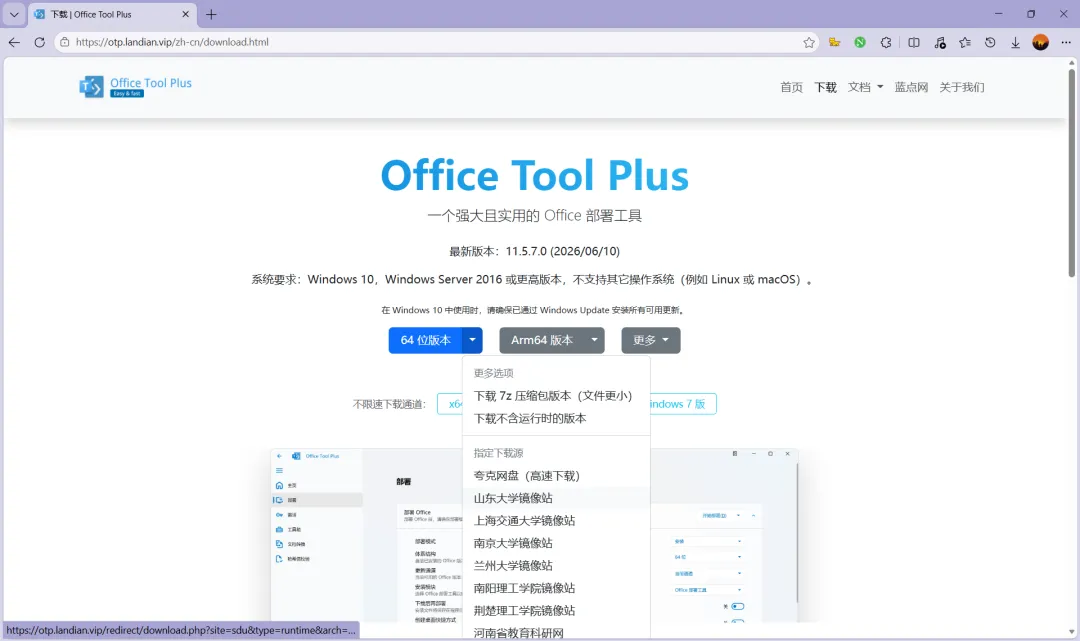Open browser history icon

pos(990,42)
